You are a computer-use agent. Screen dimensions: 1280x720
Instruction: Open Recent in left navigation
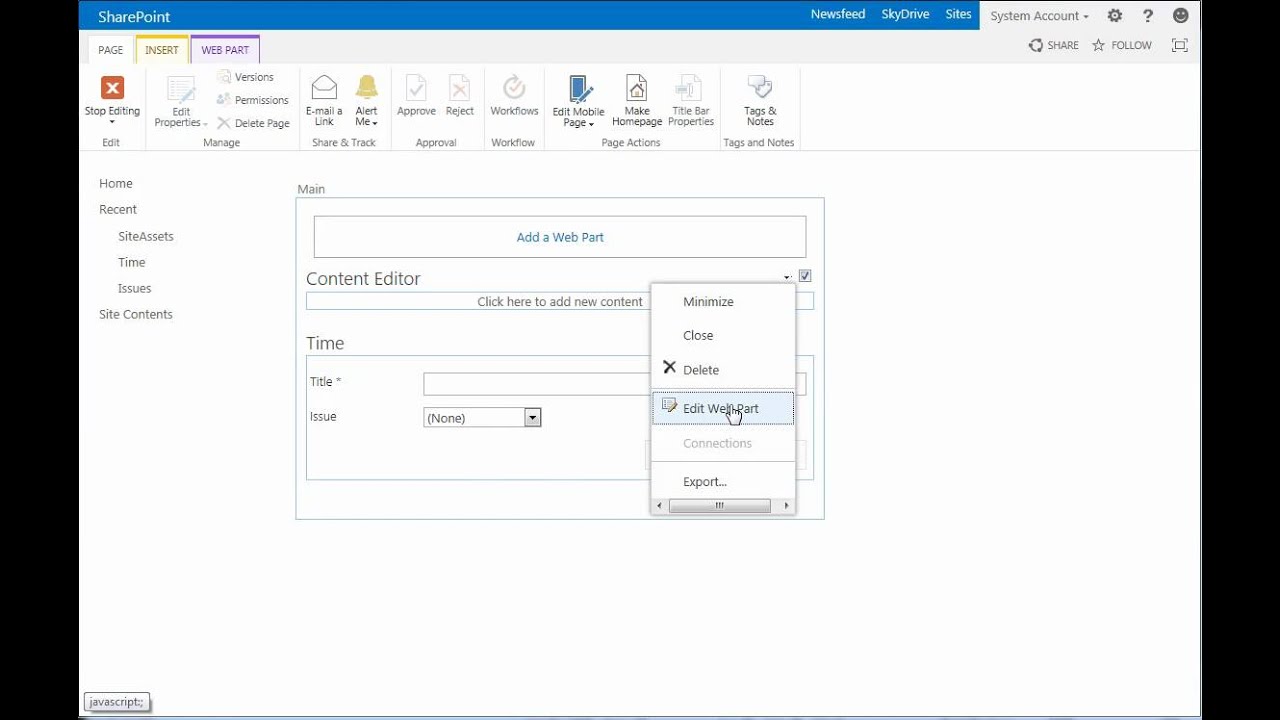118,210
